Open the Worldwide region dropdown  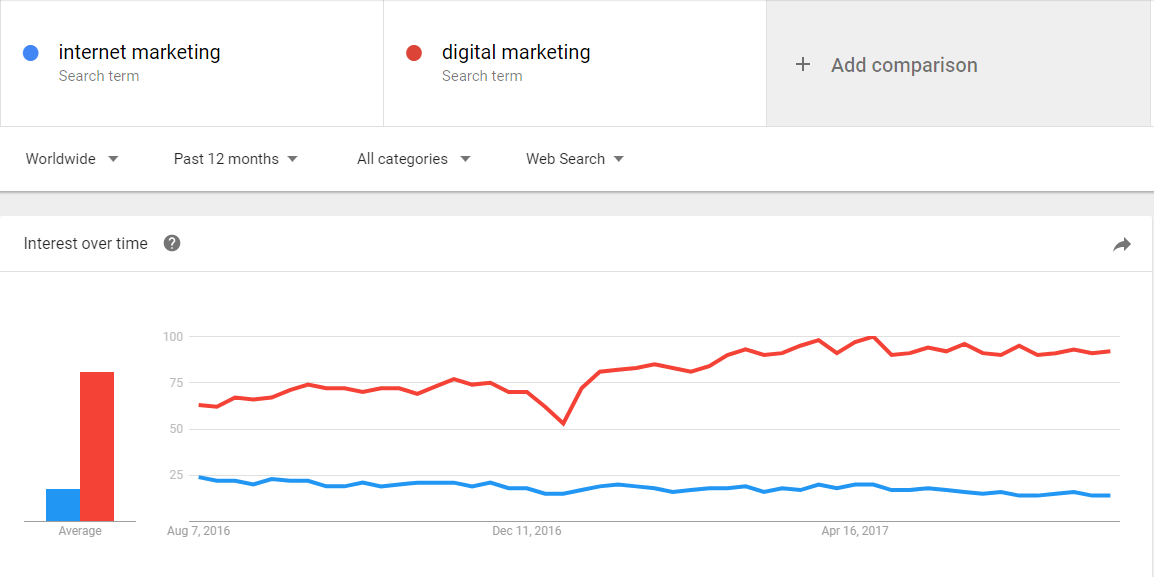click(x=72, y=159)
